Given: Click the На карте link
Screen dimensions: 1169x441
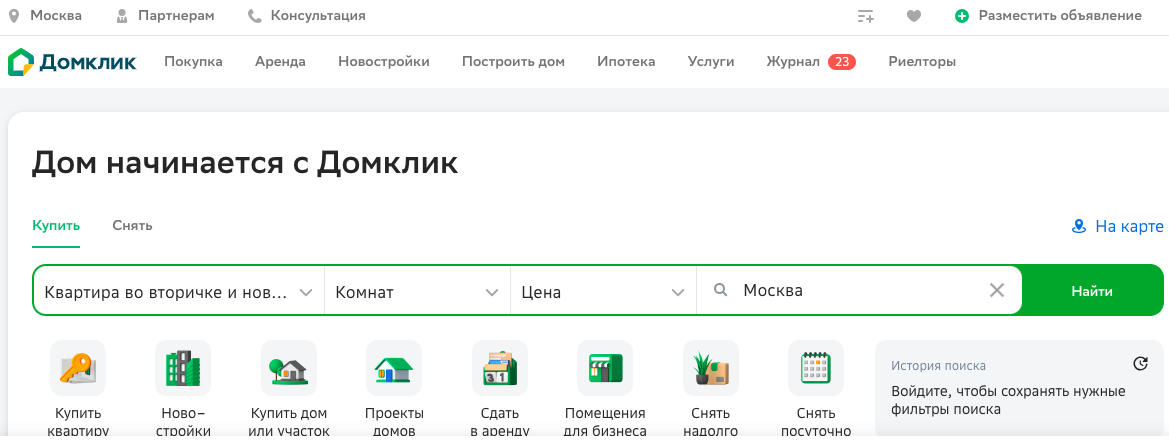Looking at the screenshot, I should (x=1129, y=226).
